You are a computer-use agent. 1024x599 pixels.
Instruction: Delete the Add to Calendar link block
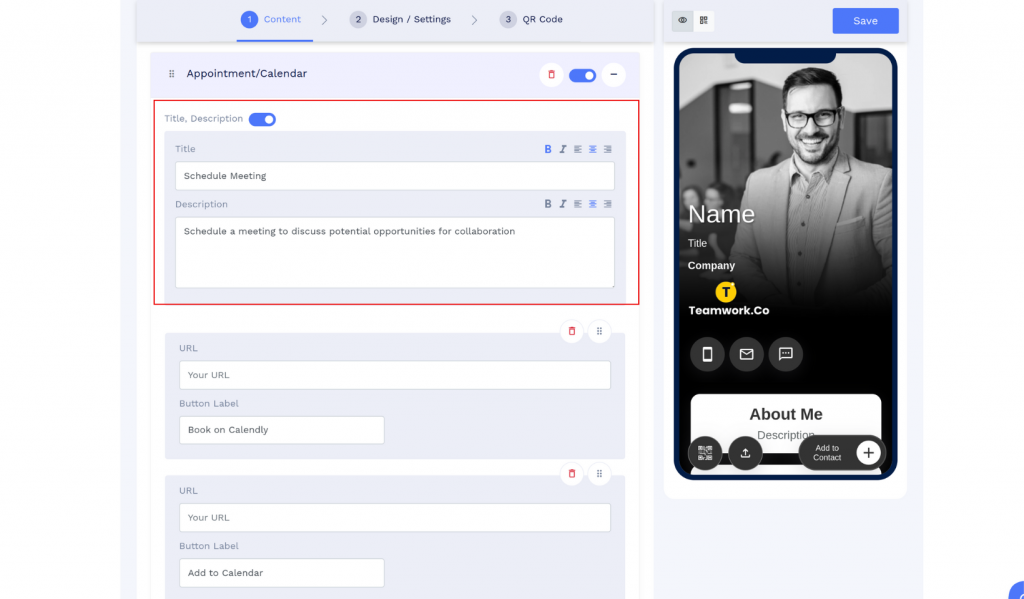572,474
